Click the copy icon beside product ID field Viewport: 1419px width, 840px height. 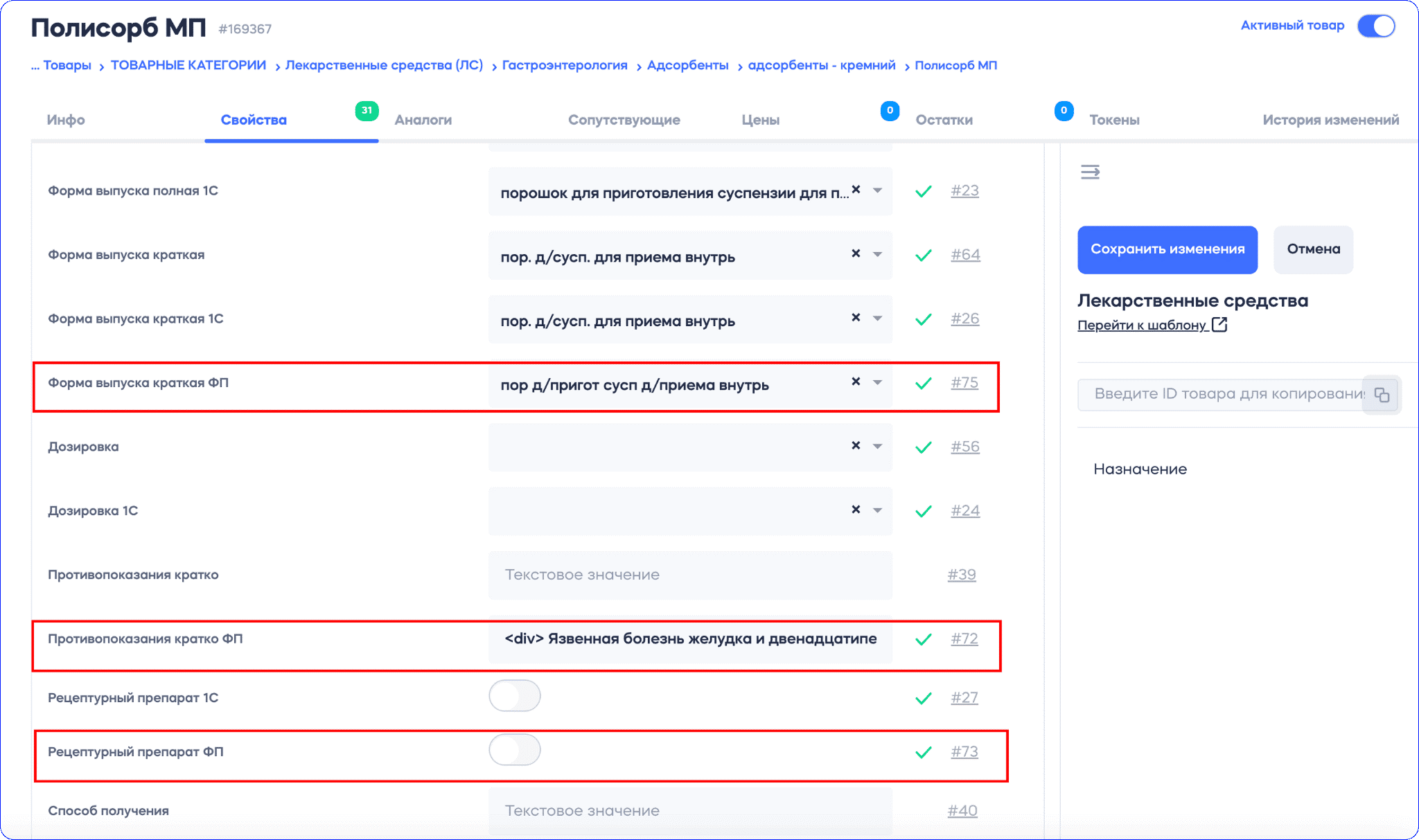(x=1382, y=395)
